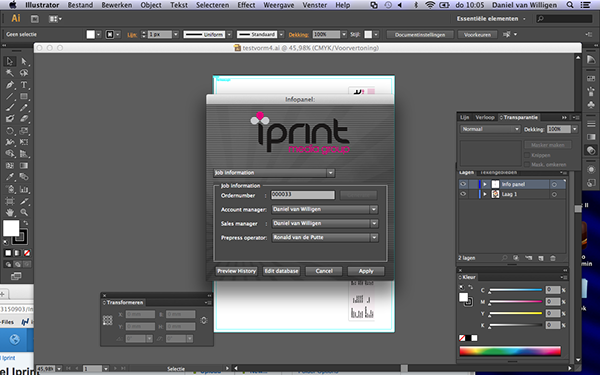The height and width of the screenshot is (375, 600).
Task: Select the Eraser tool
Action: click(x=24, y=119)
